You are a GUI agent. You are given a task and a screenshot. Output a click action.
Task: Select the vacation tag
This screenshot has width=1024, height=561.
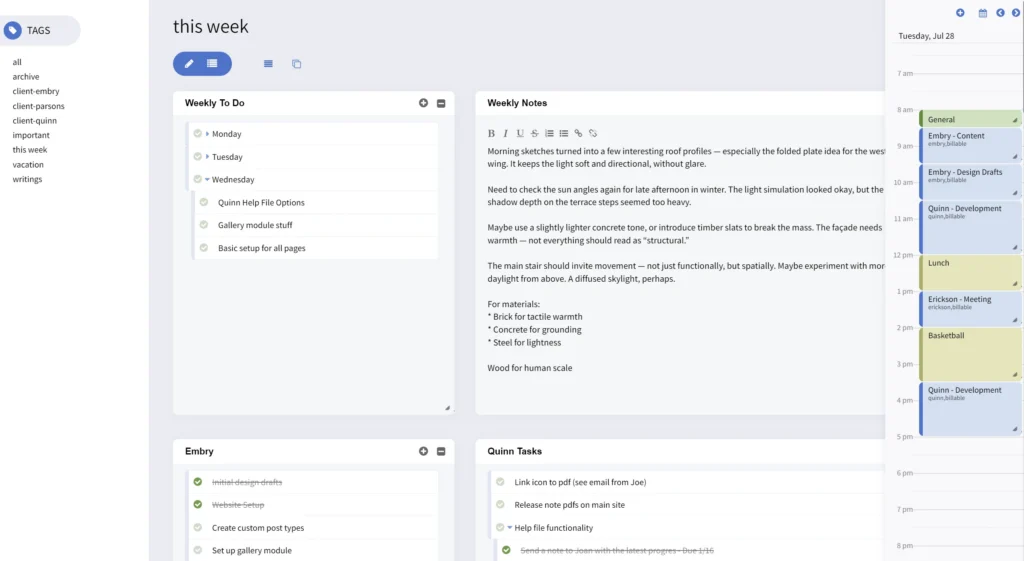point(28,165)
